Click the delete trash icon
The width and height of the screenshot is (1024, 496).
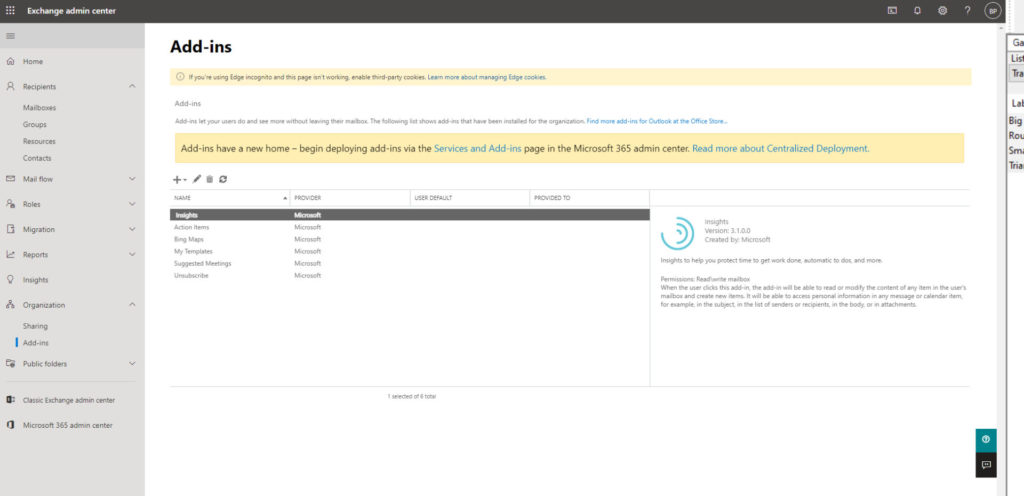[210, 179]
